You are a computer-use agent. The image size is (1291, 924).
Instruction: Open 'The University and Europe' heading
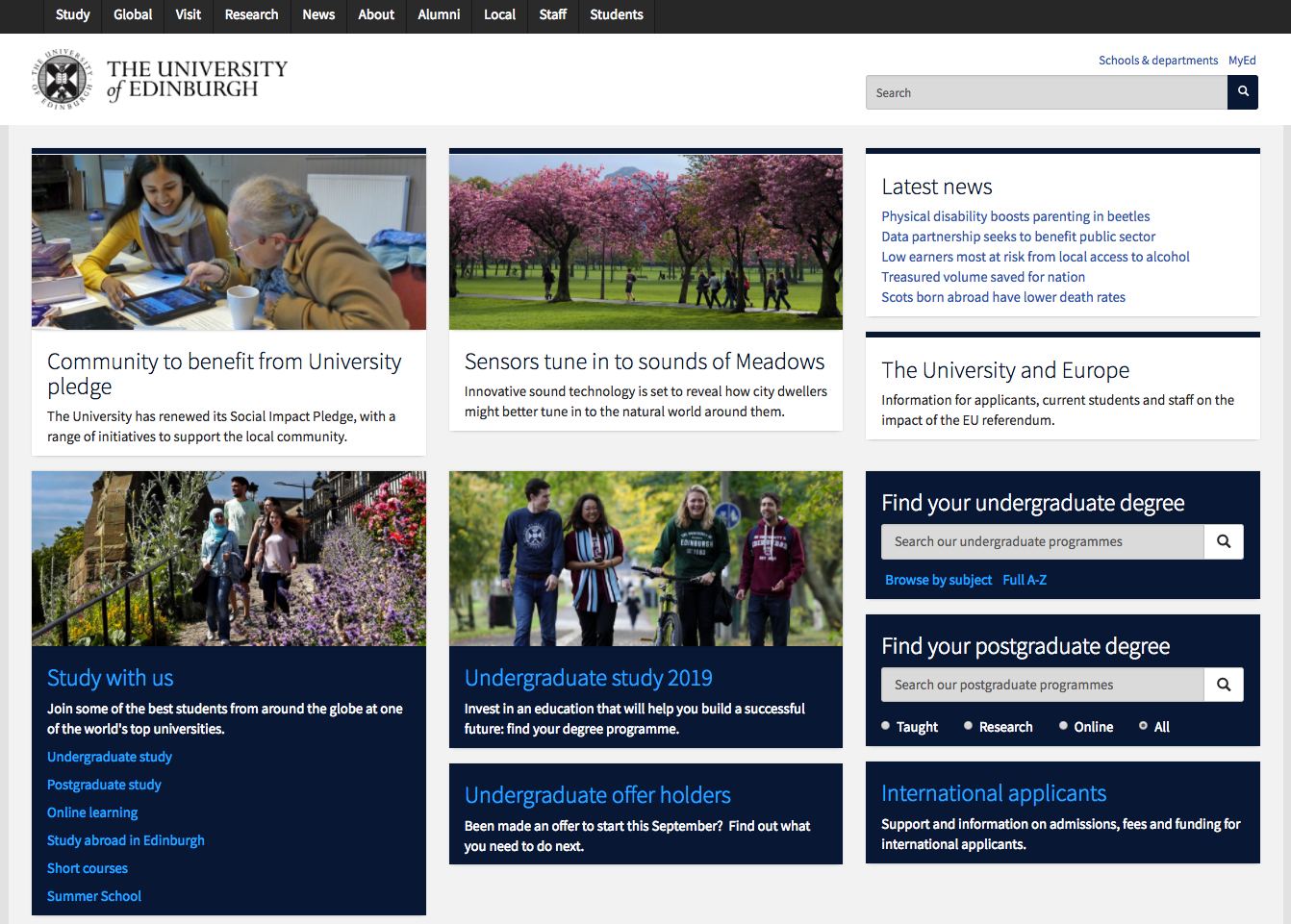(1005, 370)
